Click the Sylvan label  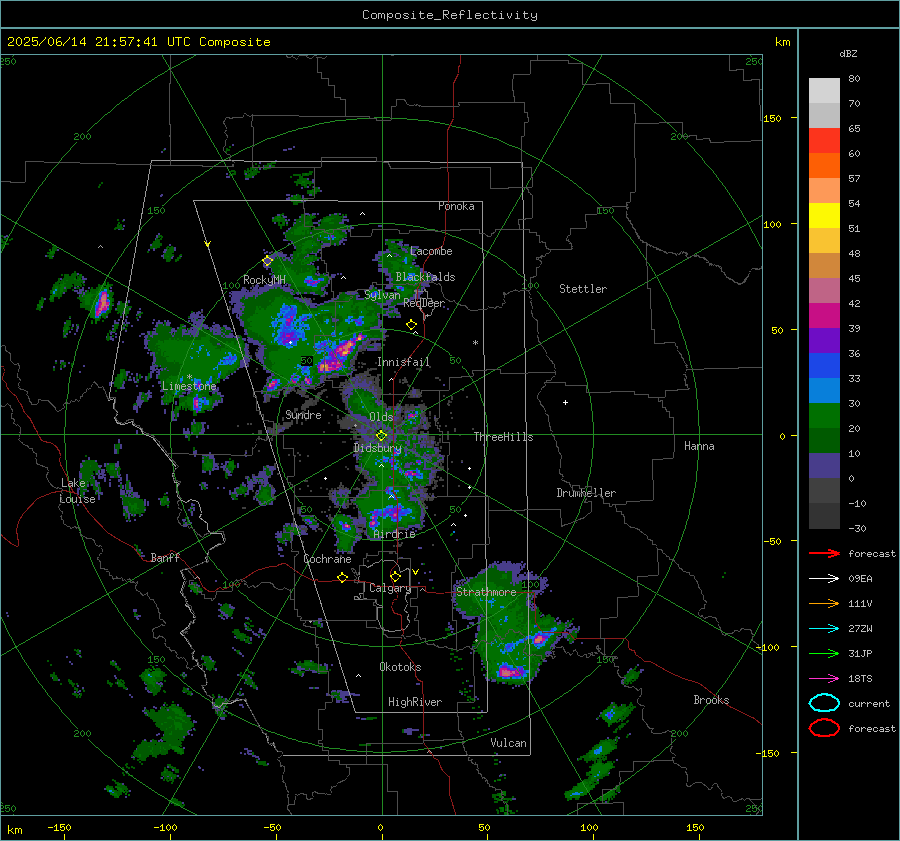coord(382,295)
